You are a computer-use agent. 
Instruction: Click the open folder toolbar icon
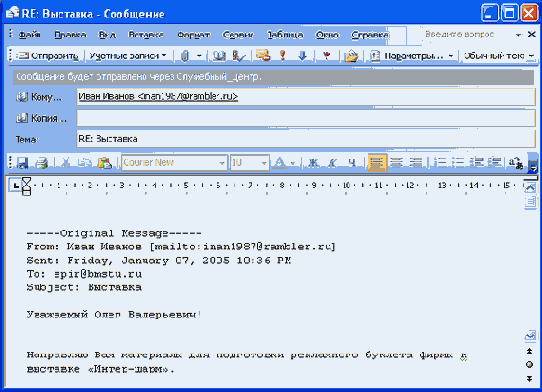(351, 56)
